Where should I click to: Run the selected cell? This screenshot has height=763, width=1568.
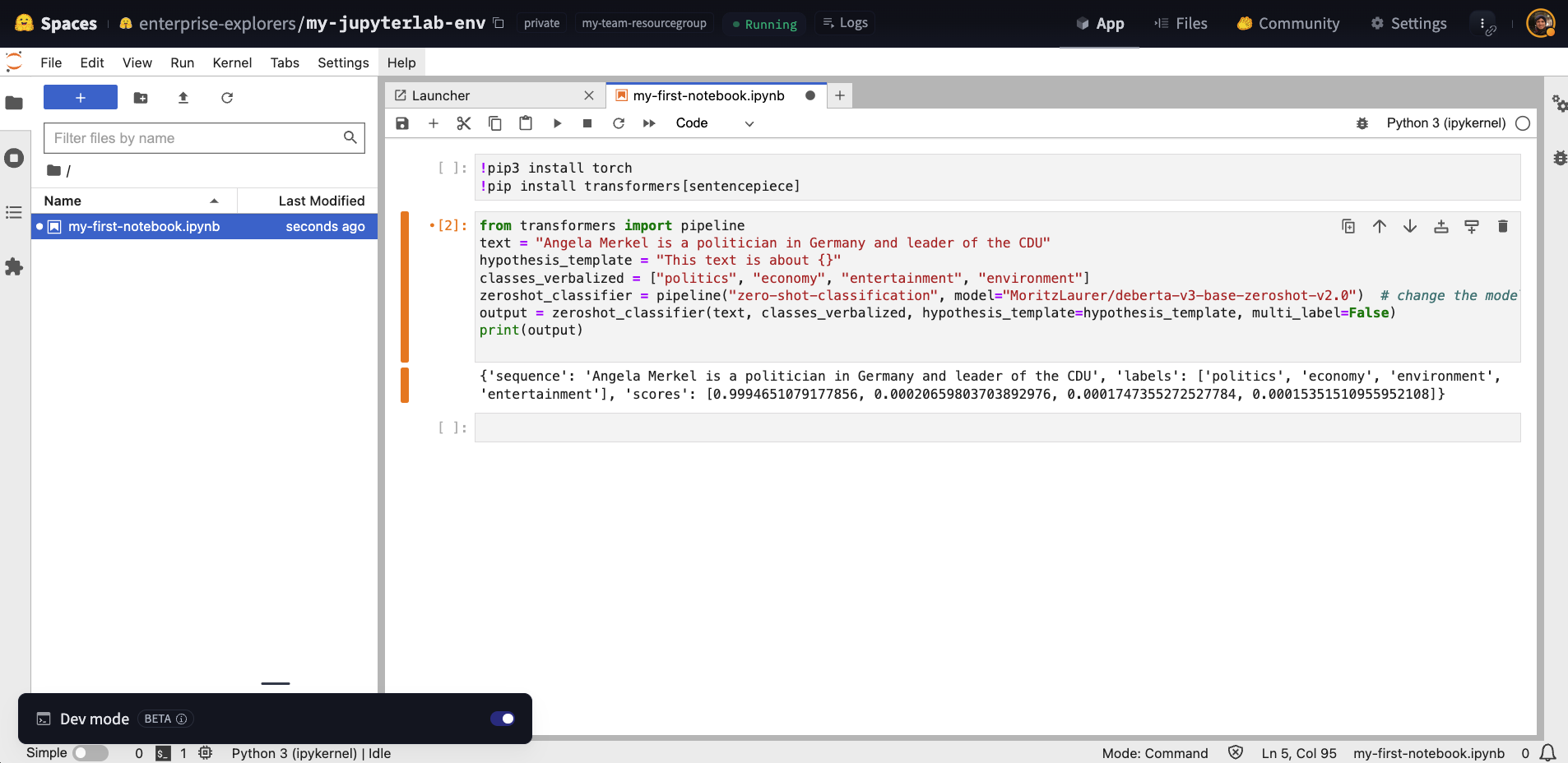point(557,123)
